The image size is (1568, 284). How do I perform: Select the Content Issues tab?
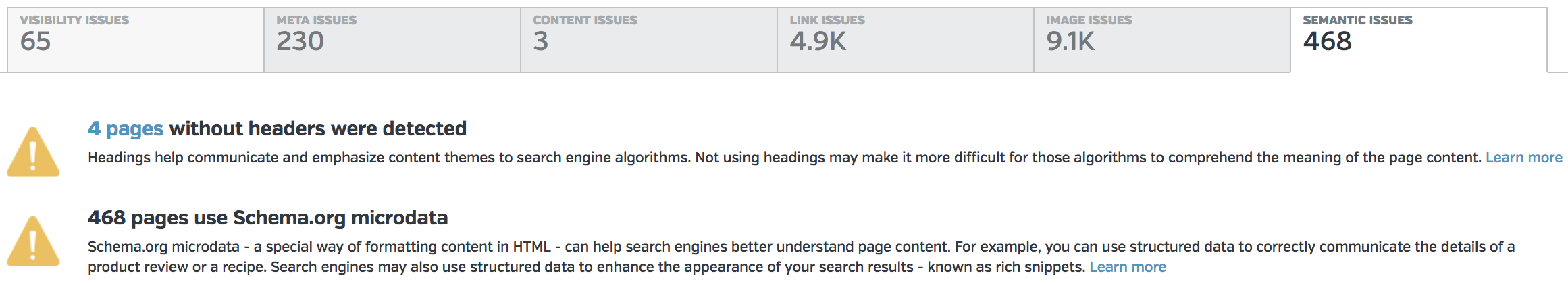click(x=648, y=39)
